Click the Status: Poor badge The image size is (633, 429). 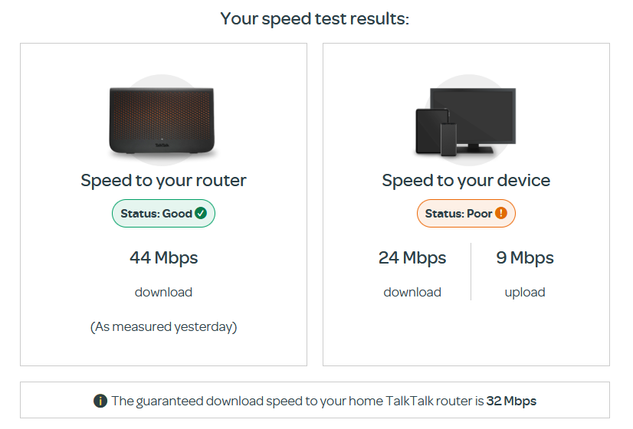coord(465,213)
